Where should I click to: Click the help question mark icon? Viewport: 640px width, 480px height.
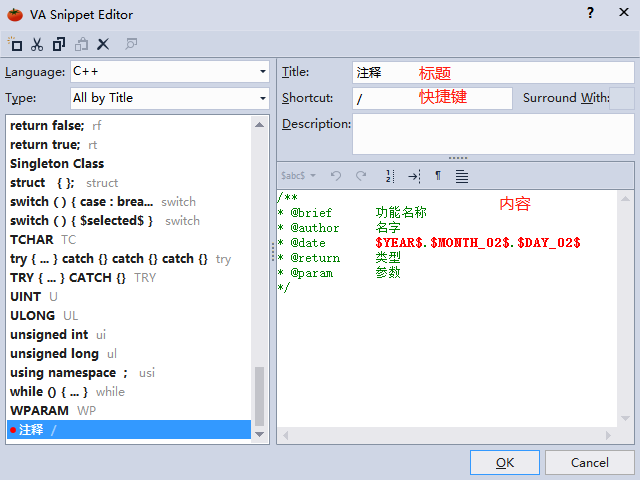(590, 13)
